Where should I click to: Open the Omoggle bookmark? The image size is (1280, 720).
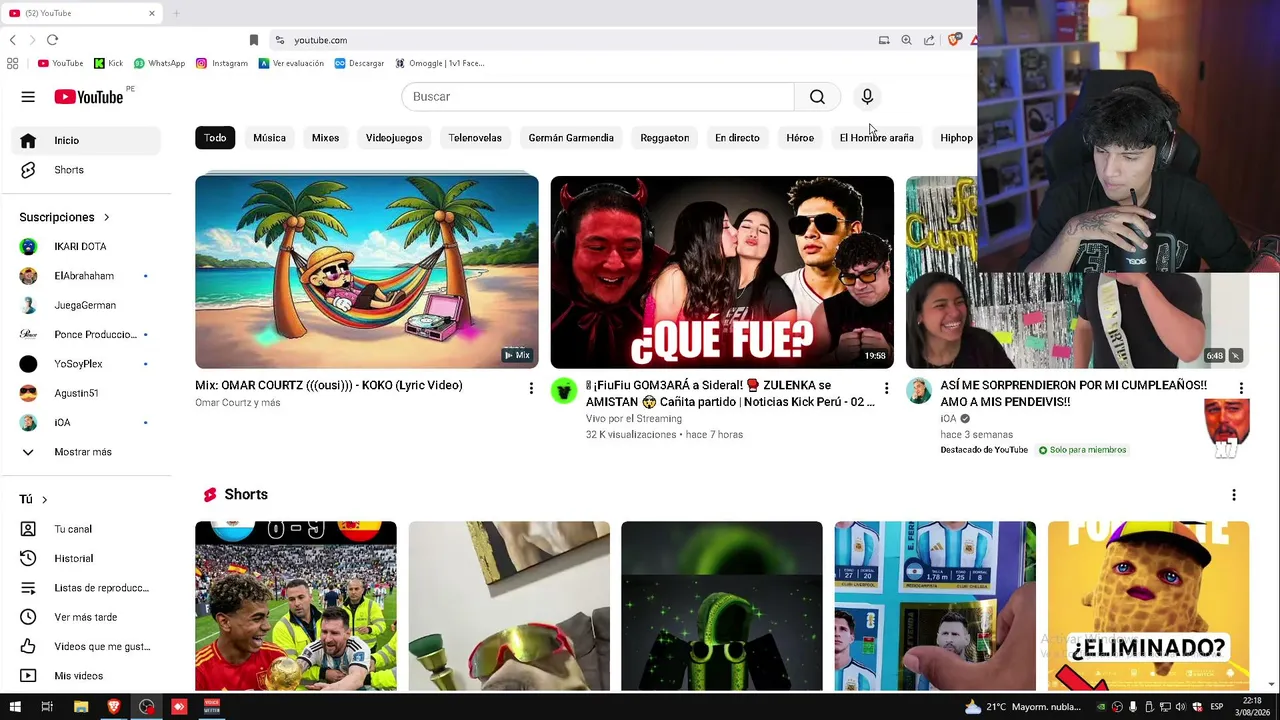pyautogui.click(x=439, y=63)
